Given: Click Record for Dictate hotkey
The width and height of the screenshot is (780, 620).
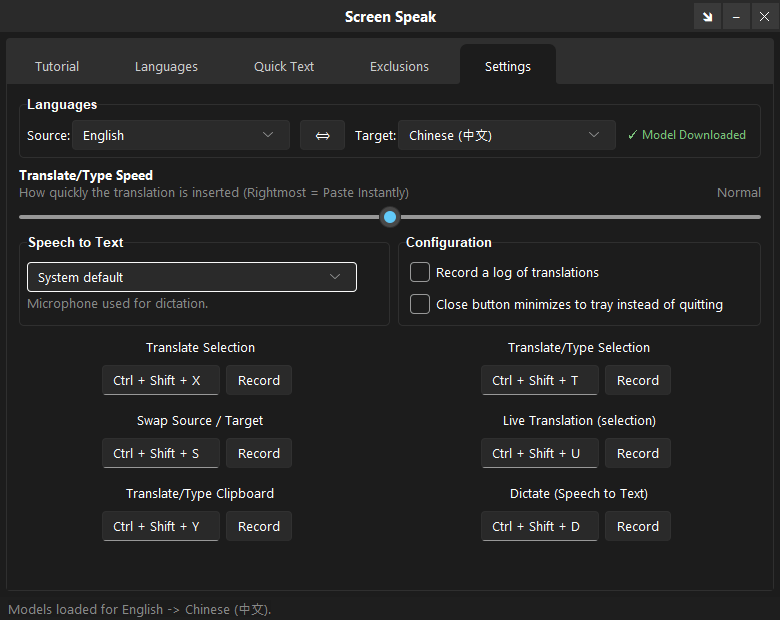Looking at the screenshot, I should (x=638, y=526).
